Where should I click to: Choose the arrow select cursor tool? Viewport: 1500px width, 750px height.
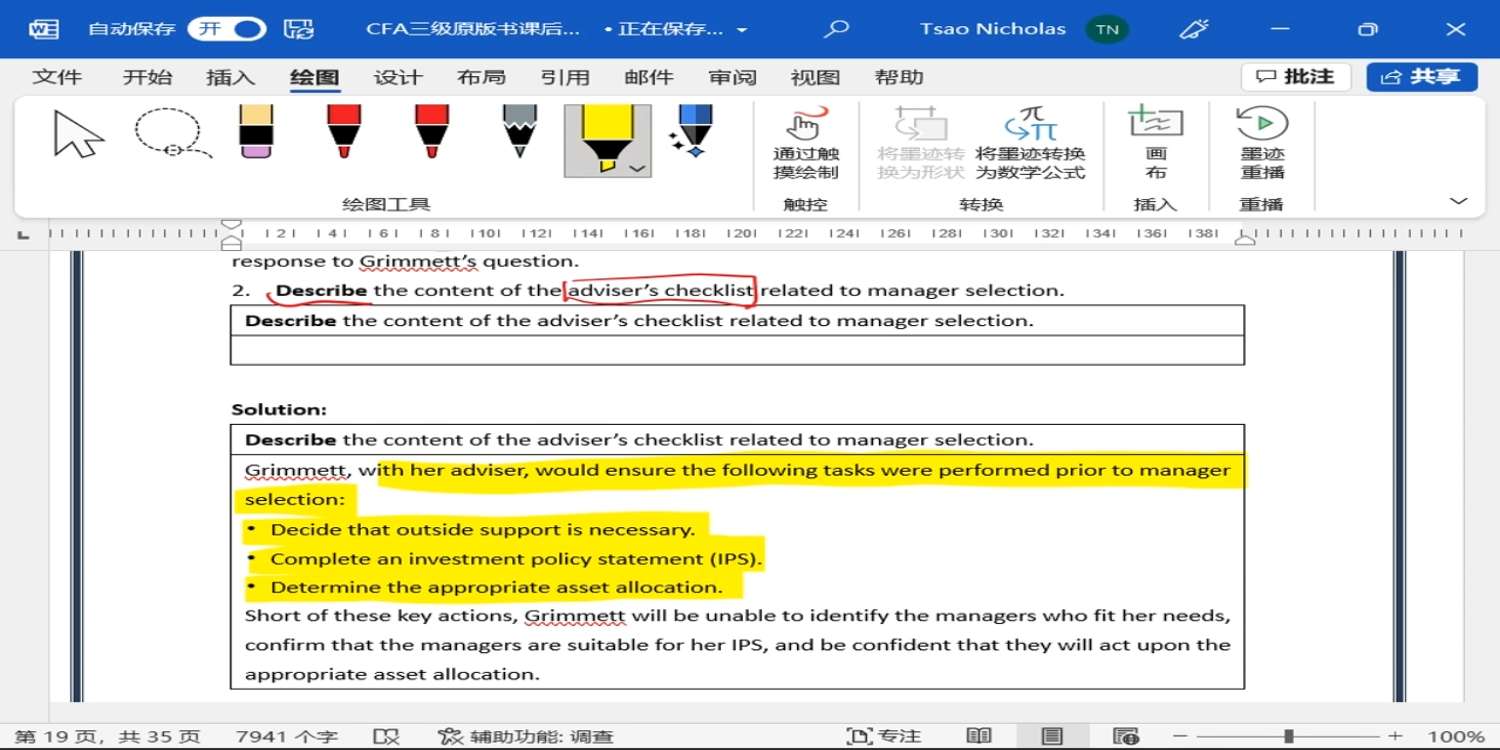click(78, 134)
